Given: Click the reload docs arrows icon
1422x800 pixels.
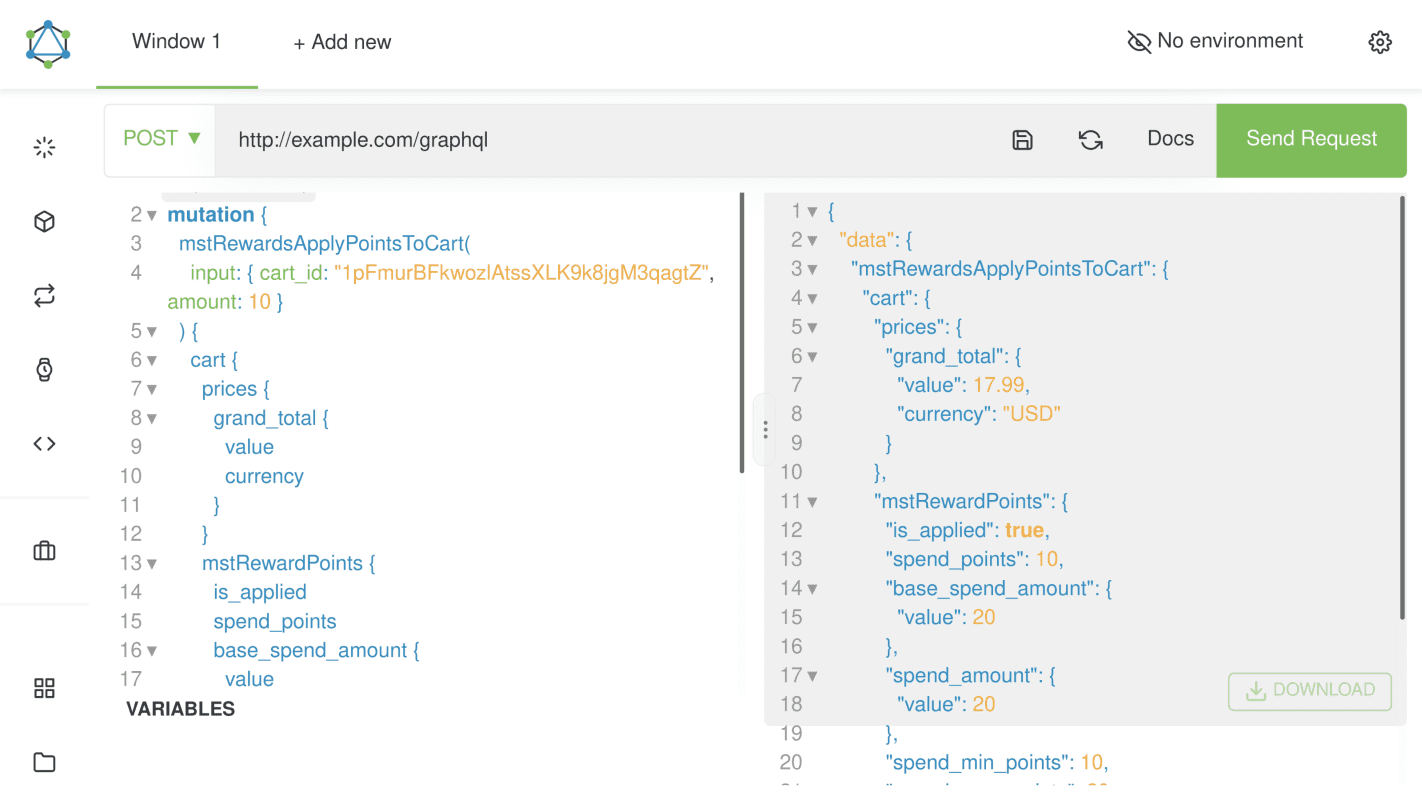Looking at the screenshot, I should coord(1091,140).
